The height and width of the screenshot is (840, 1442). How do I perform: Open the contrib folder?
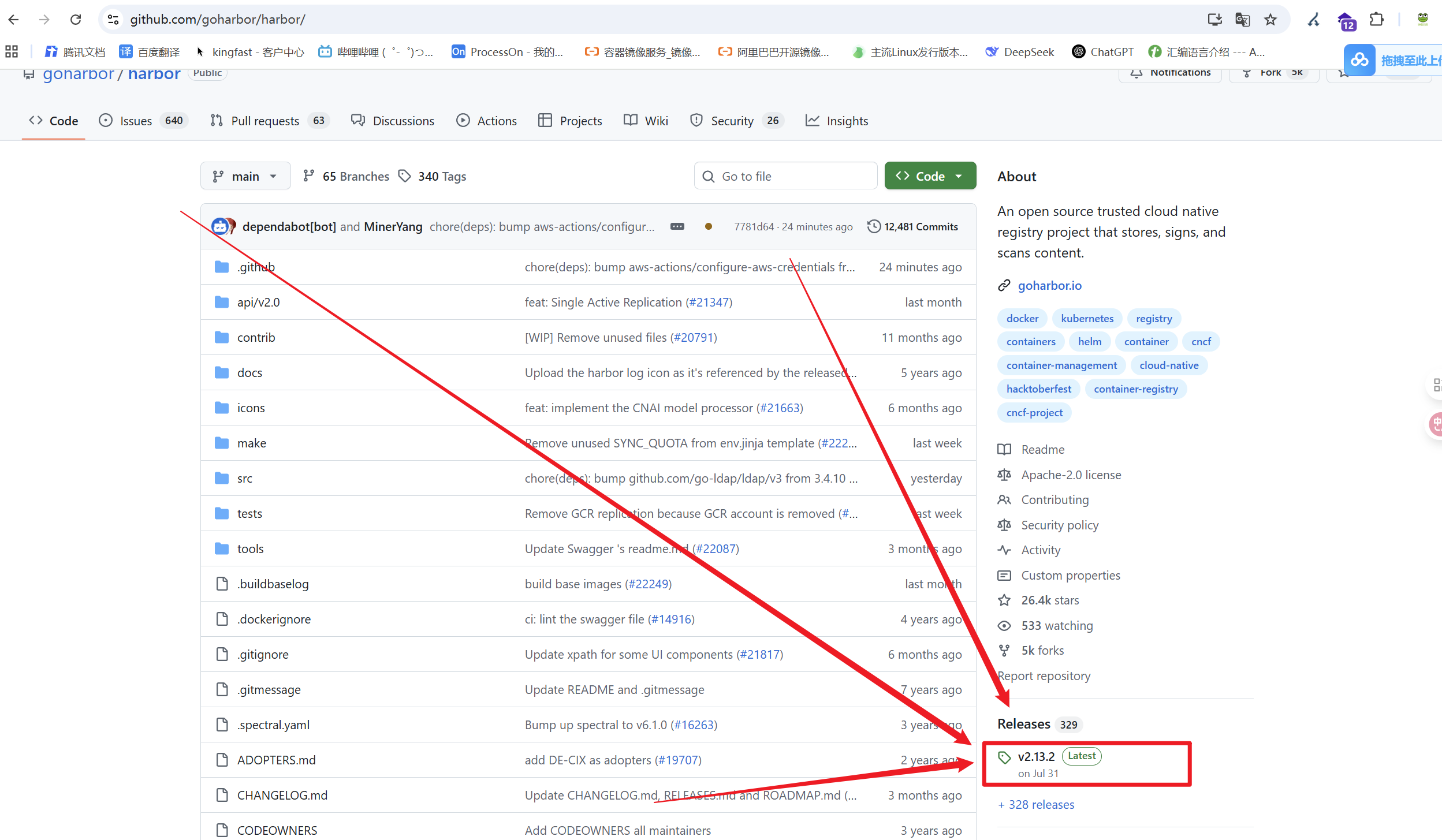(256, 337)
